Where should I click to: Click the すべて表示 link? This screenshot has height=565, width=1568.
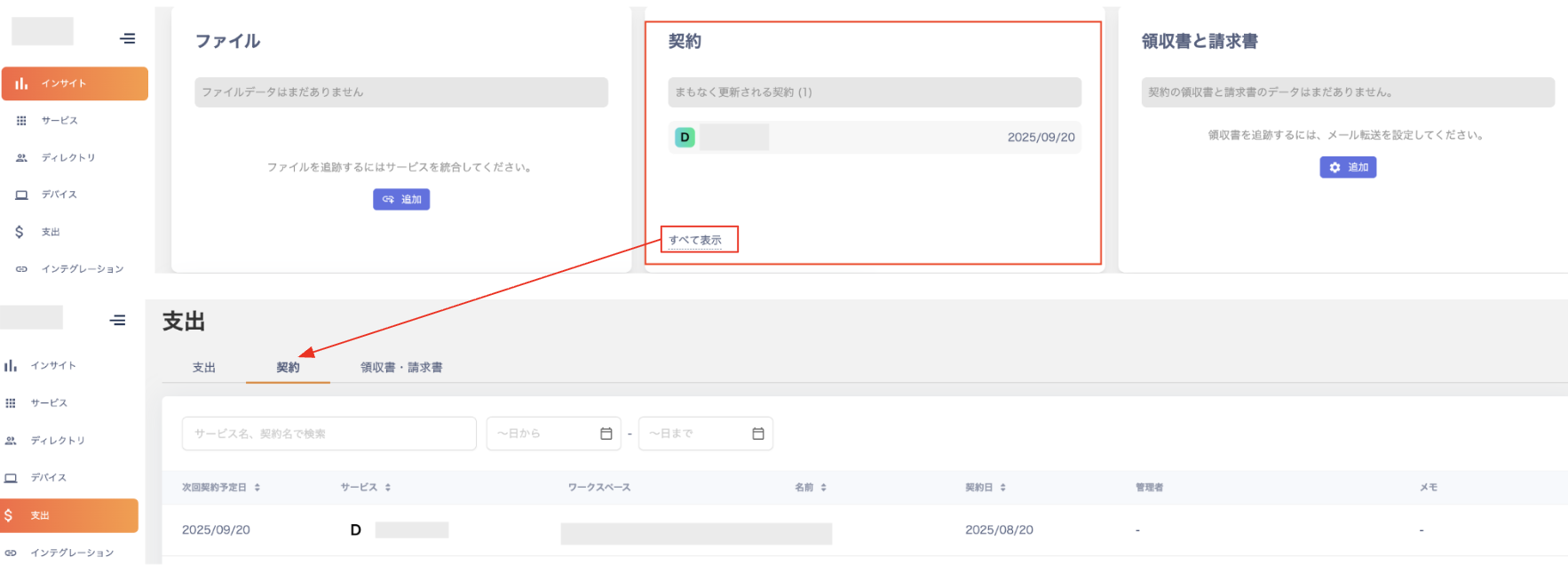695,240
